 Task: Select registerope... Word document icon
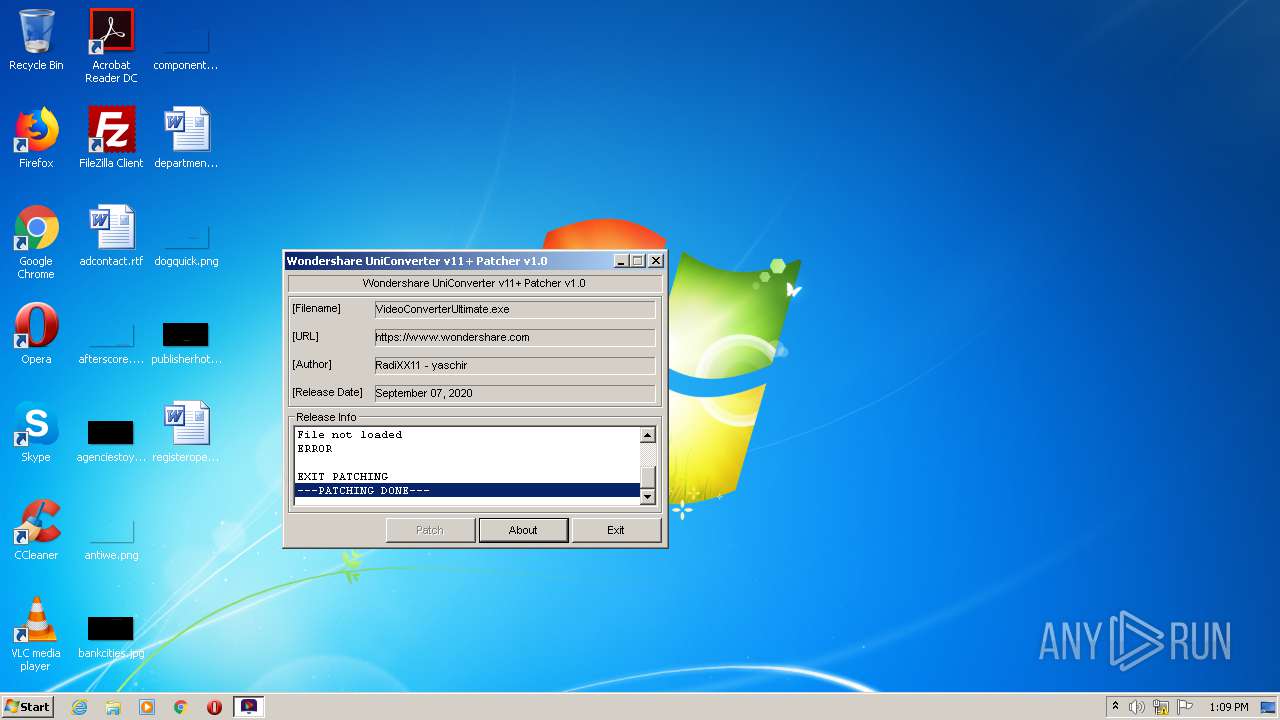coord(186,432)
